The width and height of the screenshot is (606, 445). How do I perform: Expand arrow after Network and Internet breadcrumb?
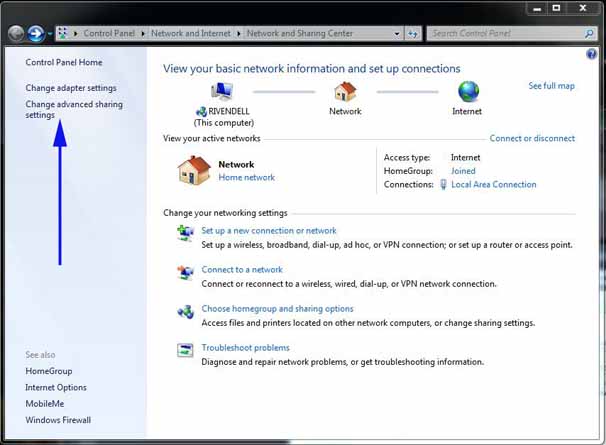click(238, 34)
